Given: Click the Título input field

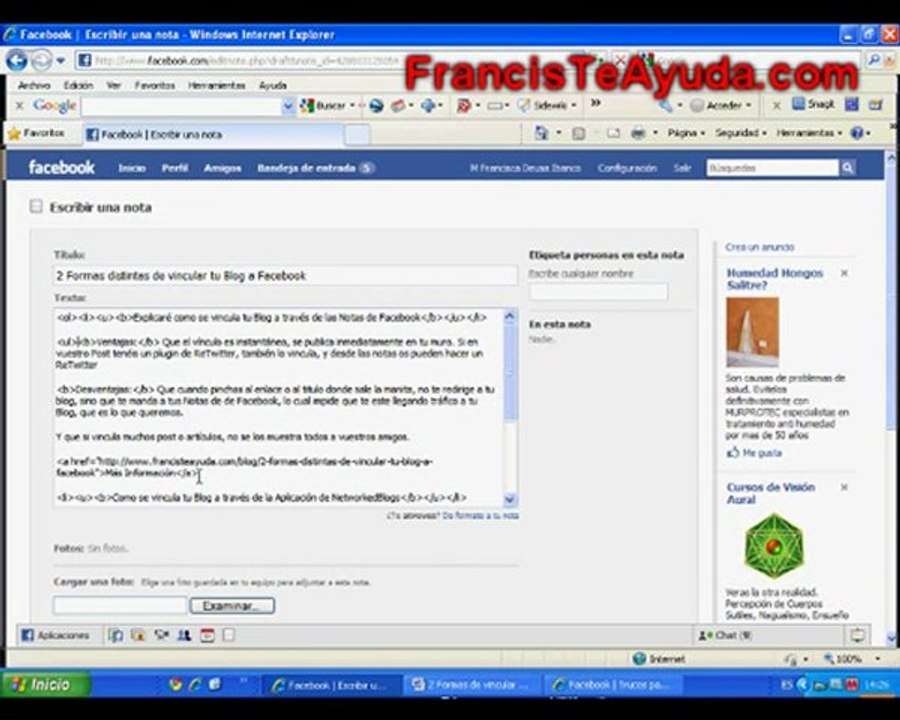Looking at the screenshot, I should [x=285, y=276].
